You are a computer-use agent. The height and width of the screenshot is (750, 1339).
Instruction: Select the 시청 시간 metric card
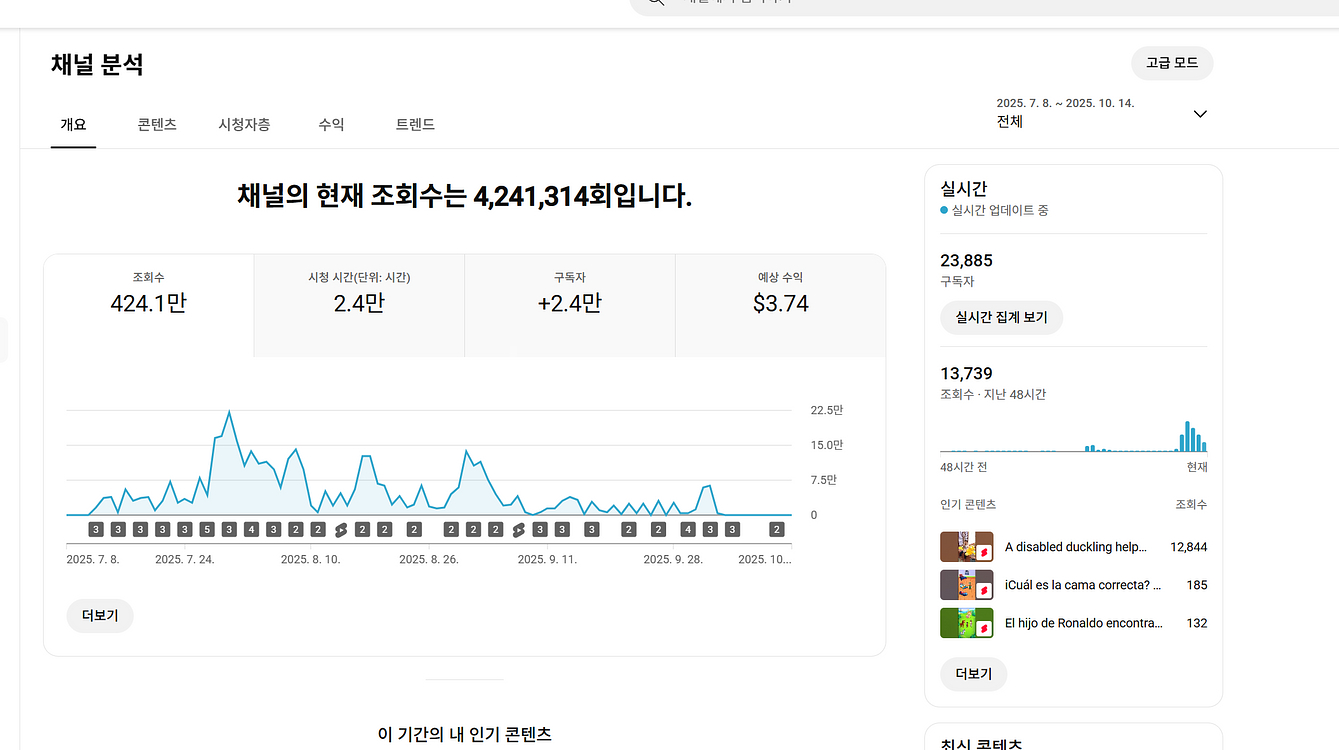click(x=359, y=305)
